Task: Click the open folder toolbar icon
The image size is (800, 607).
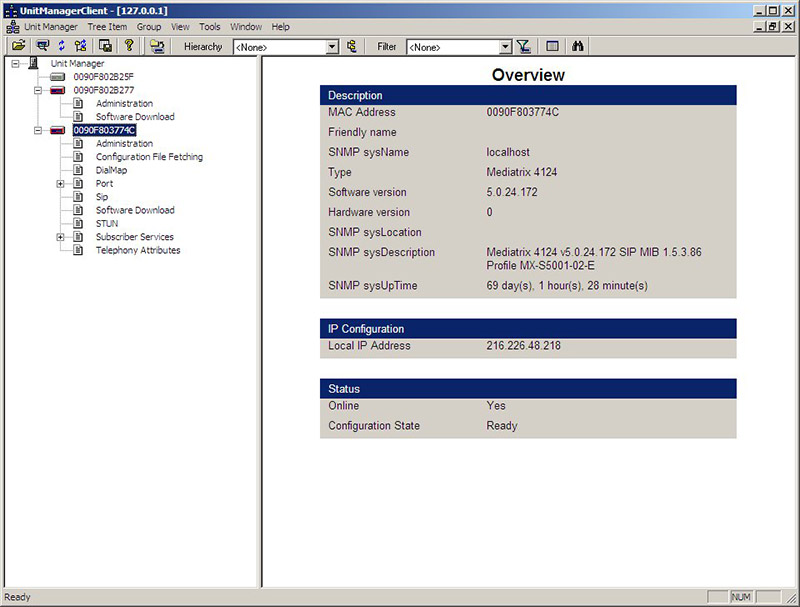Action: (x=18, y=46)
